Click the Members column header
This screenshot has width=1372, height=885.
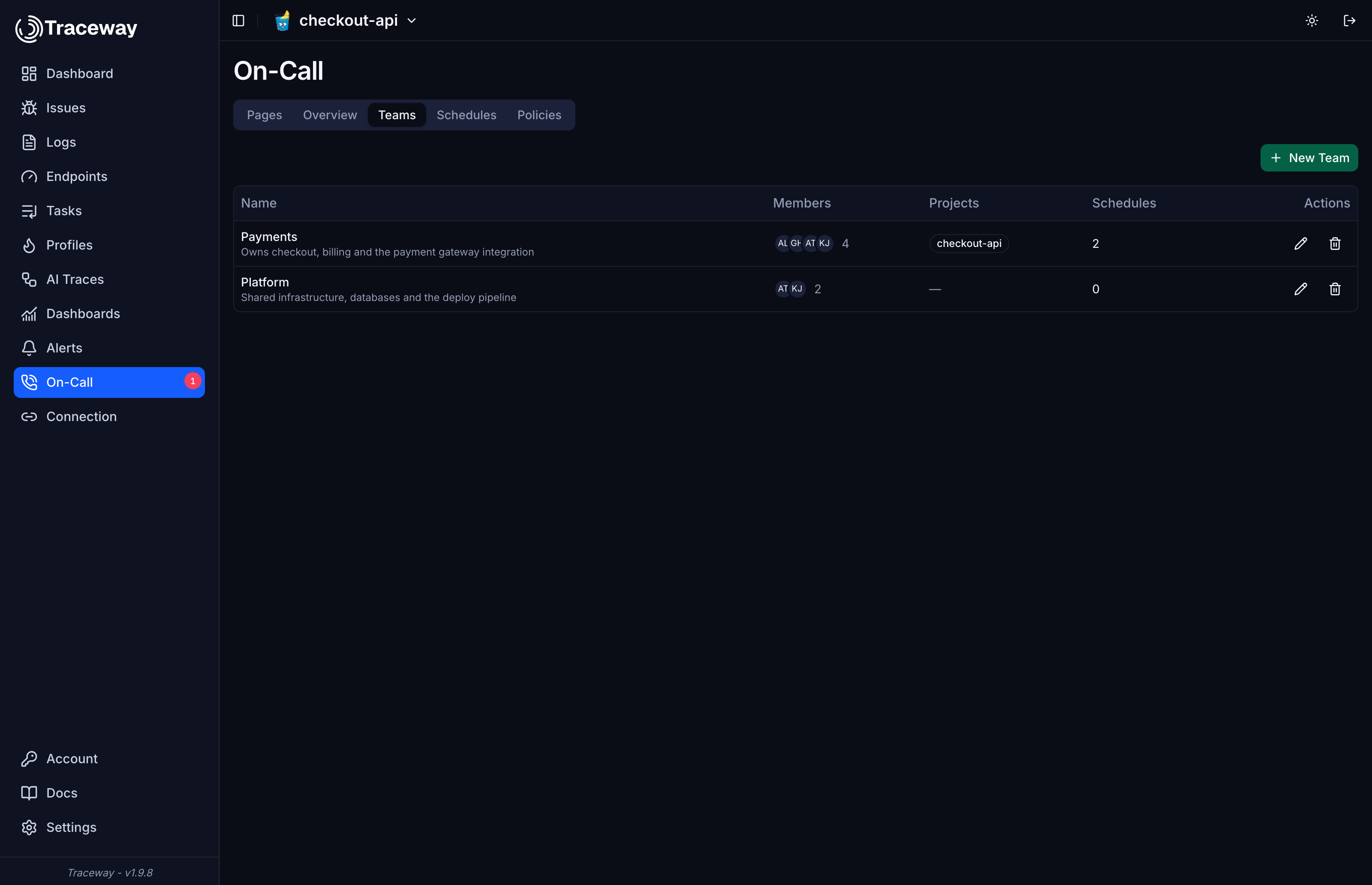pos(801,203)
